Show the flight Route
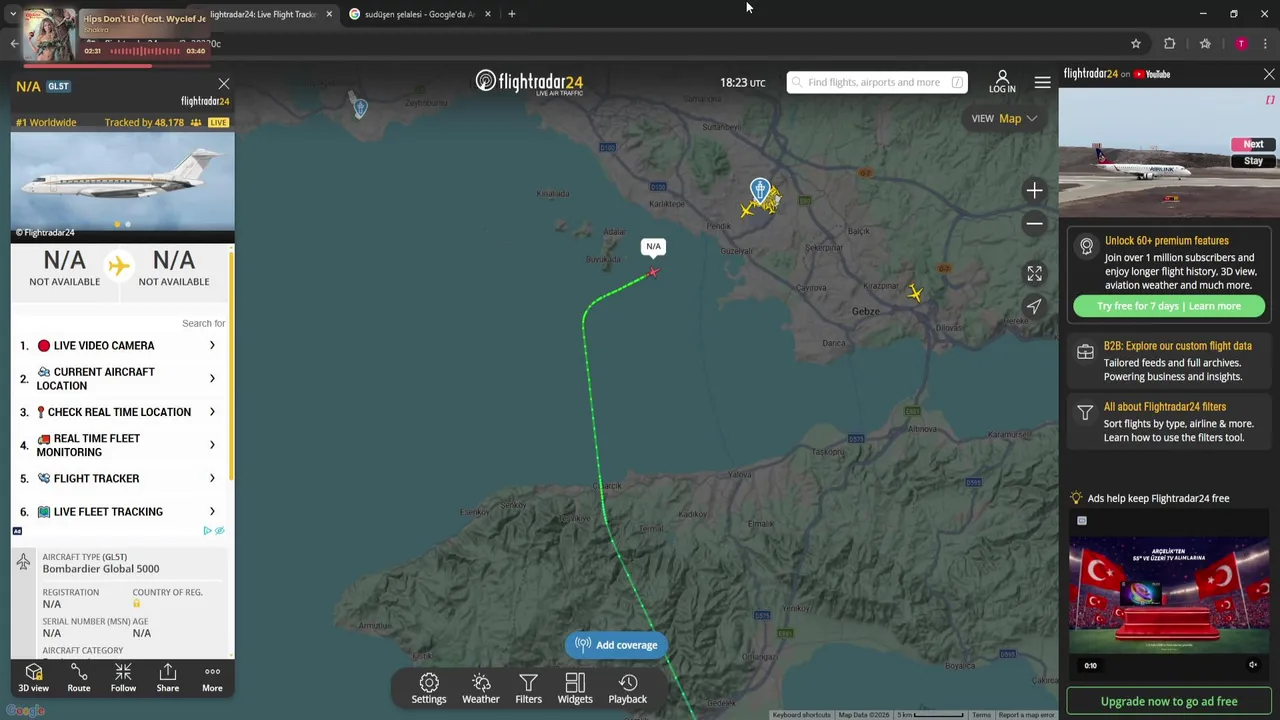1280x720 pixels. 78,677
